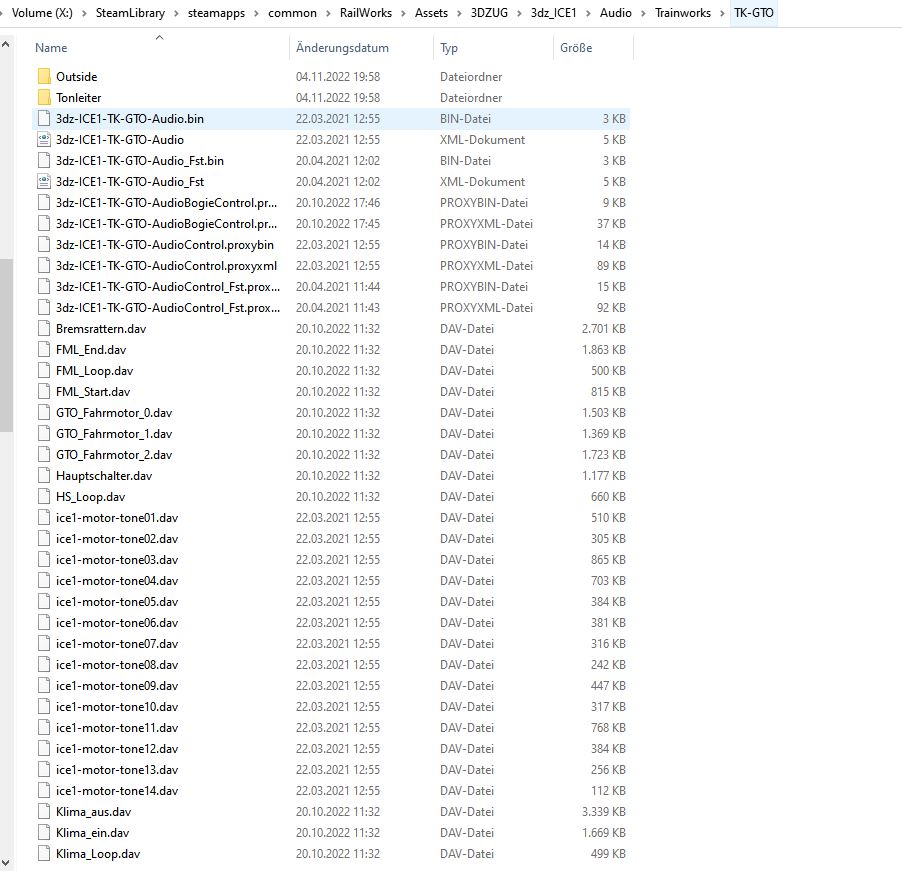Expand the chevron after Volume (X:) breadcrumb

pos(84,13)
